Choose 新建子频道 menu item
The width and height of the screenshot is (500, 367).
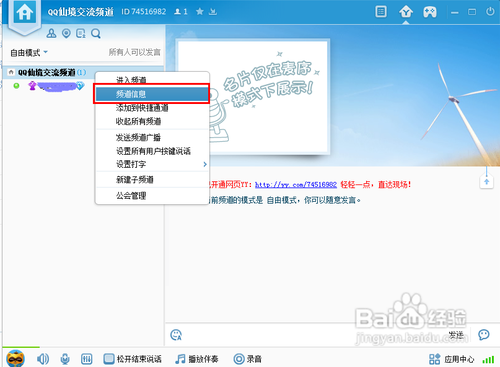coord(152,180)
